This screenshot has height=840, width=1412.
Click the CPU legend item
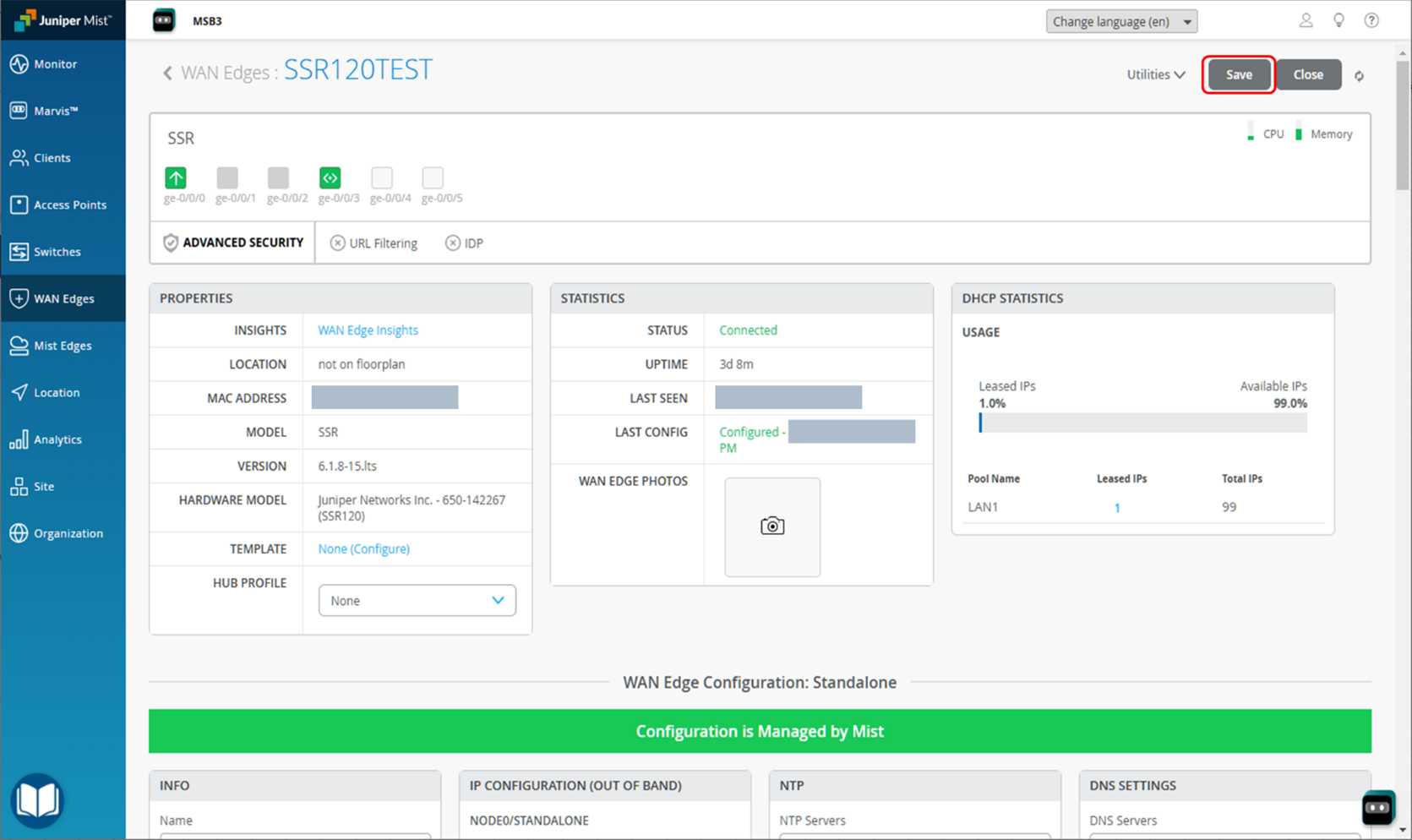pos(1265,134)
